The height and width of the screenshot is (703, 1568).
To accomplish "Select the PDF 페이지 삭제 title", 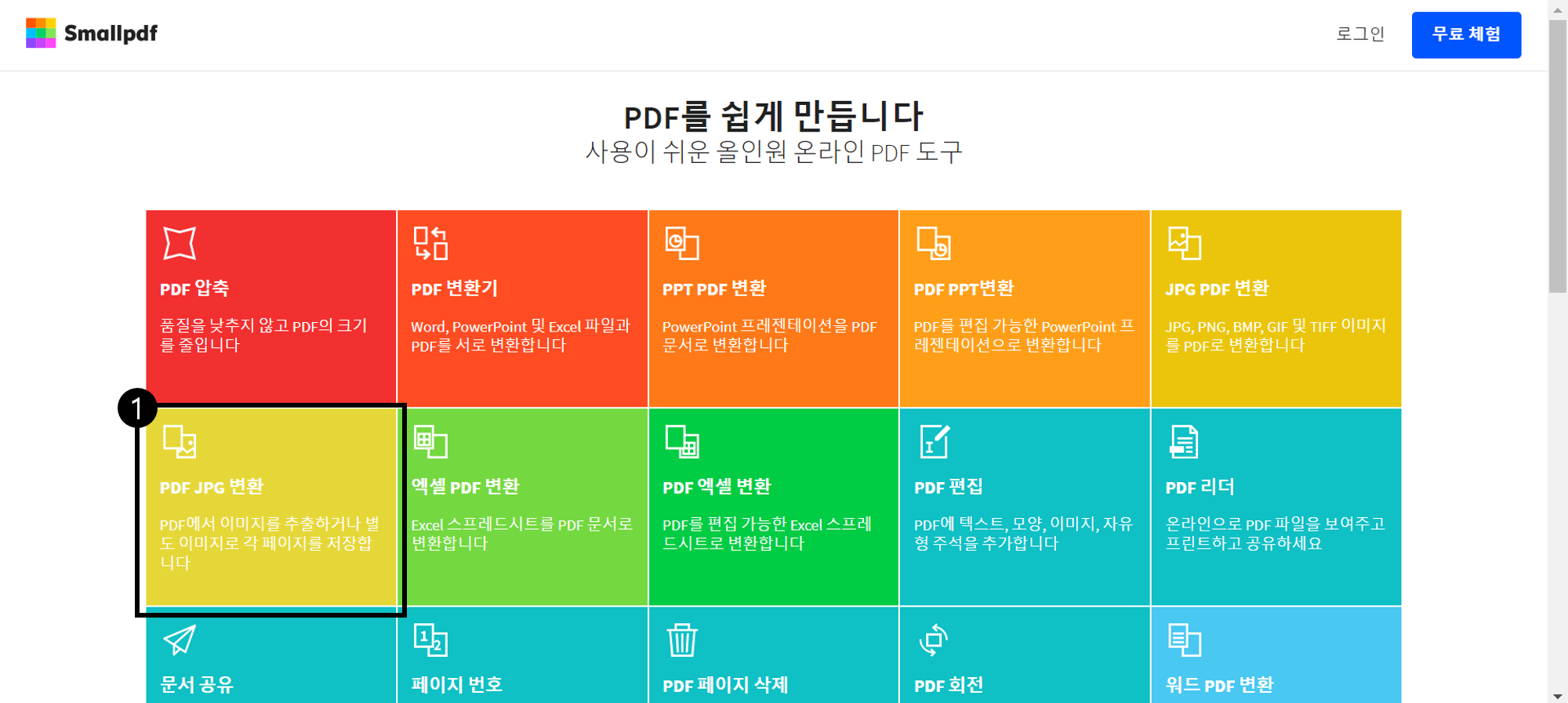I will point(725,685).
